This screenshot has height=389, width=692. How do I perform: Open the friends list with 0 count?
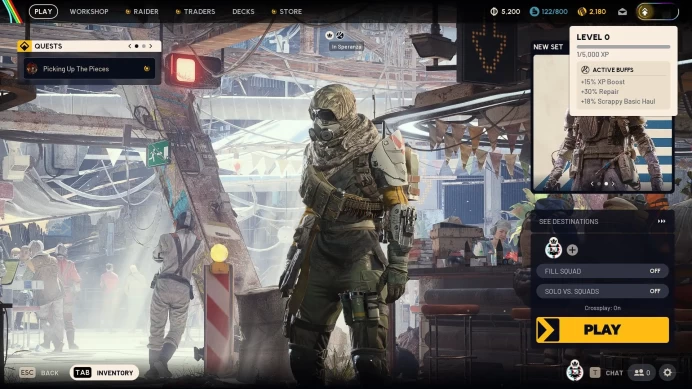[x=642, y=373]
